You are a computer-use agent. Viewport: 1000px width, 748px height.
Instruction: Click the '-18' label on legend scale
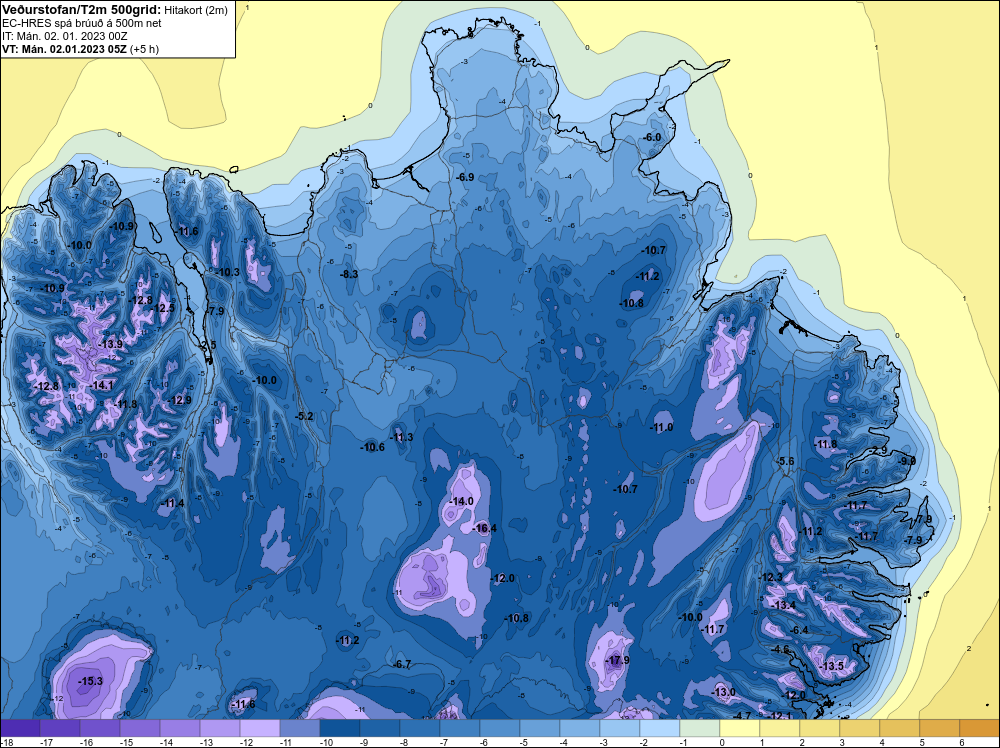[7, 742]
